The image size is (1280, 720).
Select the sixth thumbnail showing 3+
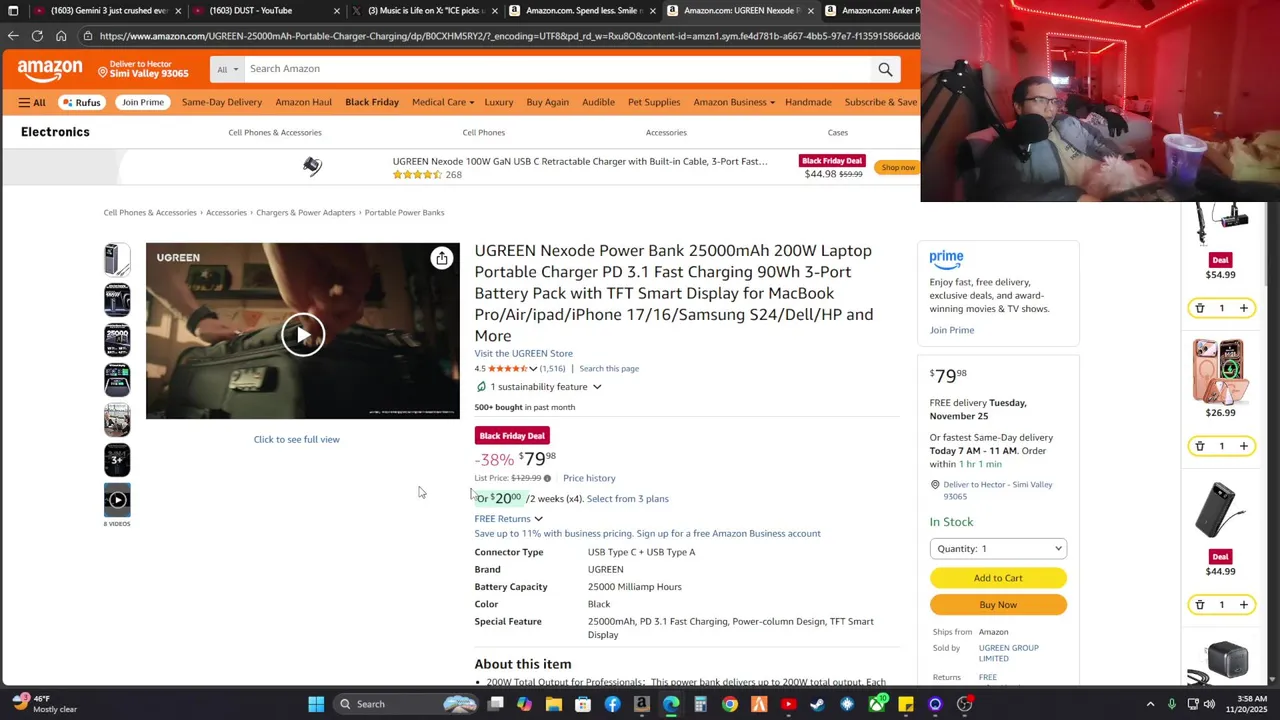[117, 460]
